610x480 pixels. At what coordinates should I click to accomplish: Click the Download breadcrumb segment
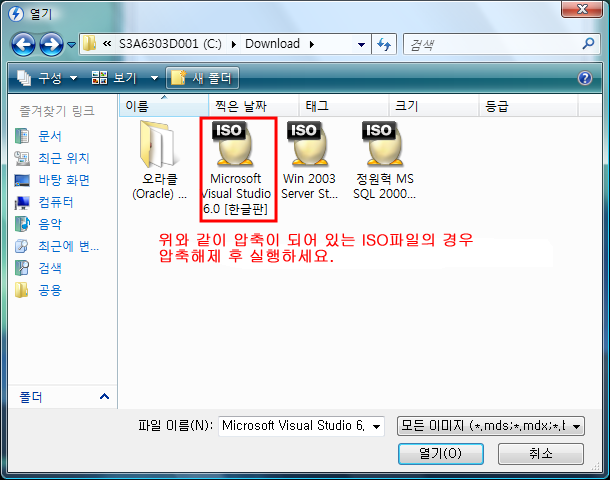tap(272, 44)
